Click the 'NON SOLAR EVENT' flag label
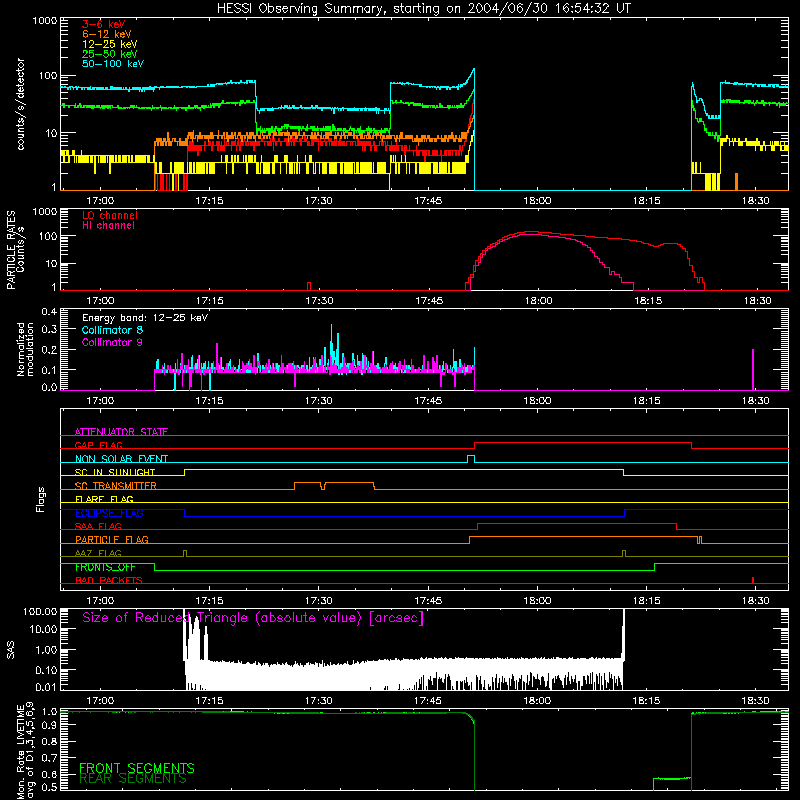 [x=121, y=459]
